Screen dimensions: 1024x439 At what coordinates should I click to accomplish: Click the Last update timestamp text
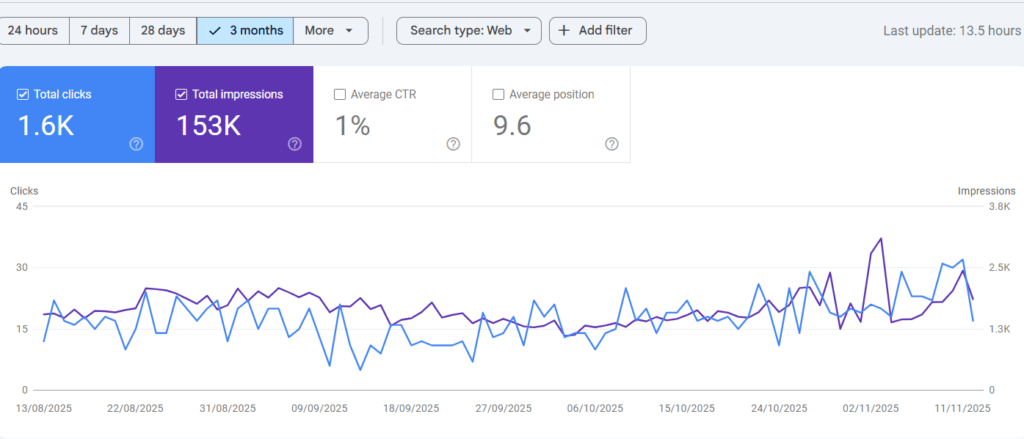point(951,31)
